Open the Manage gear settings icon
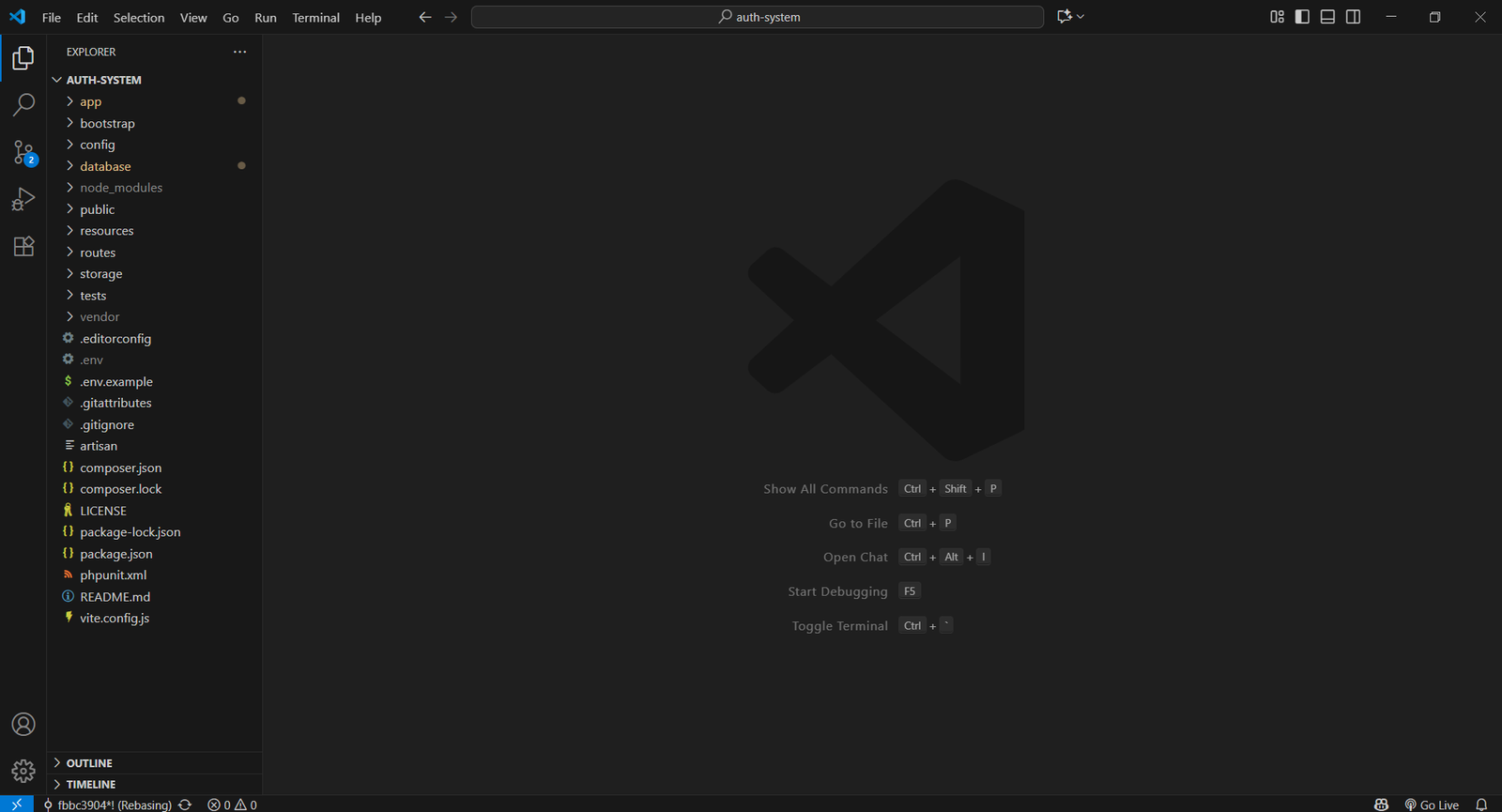1502x812 pixels. point(23,772)
